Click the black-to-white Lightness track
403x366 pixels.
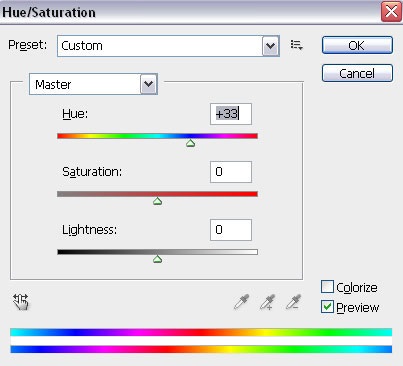[x=157, y=252]
